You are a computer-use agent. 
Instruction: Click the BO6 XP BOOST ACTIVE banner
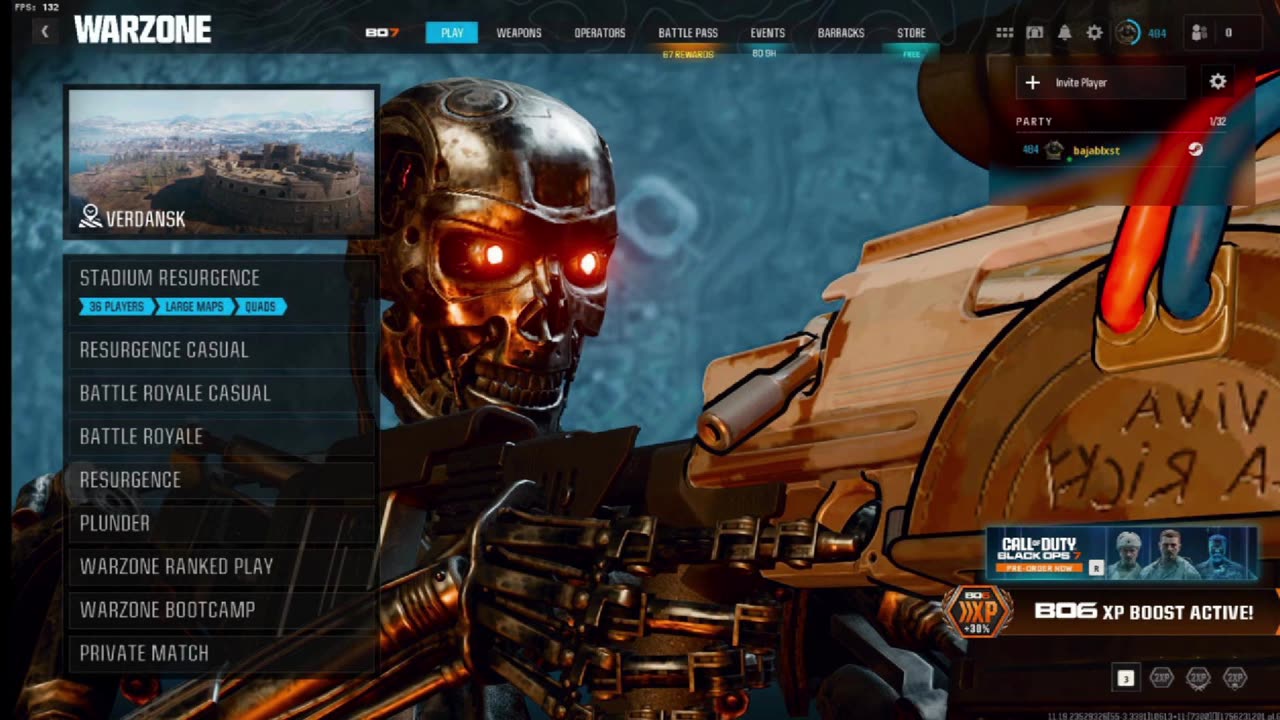[1143, 612]
